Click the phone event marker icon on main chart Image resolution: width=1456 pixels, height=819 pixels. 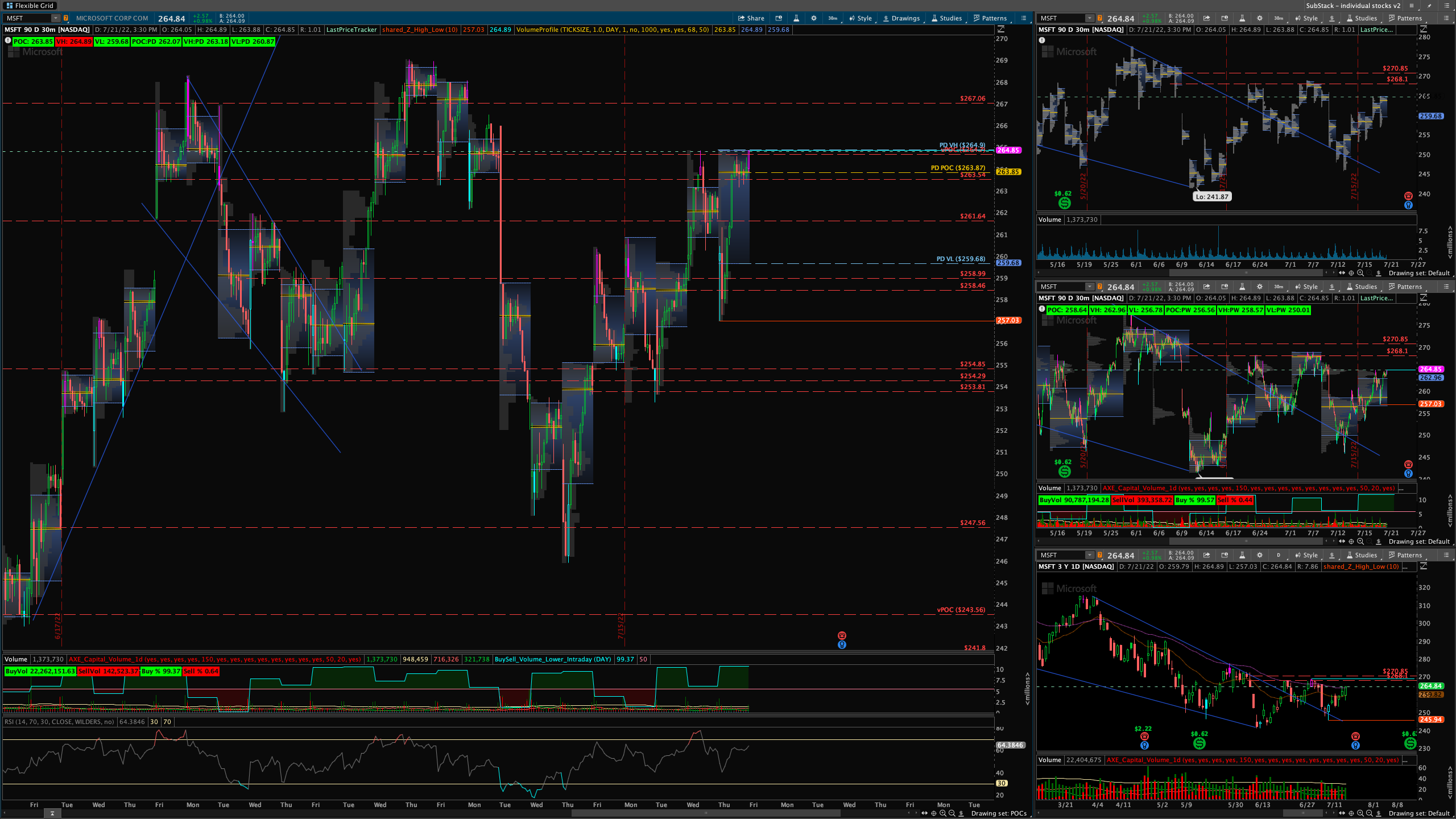842,635
